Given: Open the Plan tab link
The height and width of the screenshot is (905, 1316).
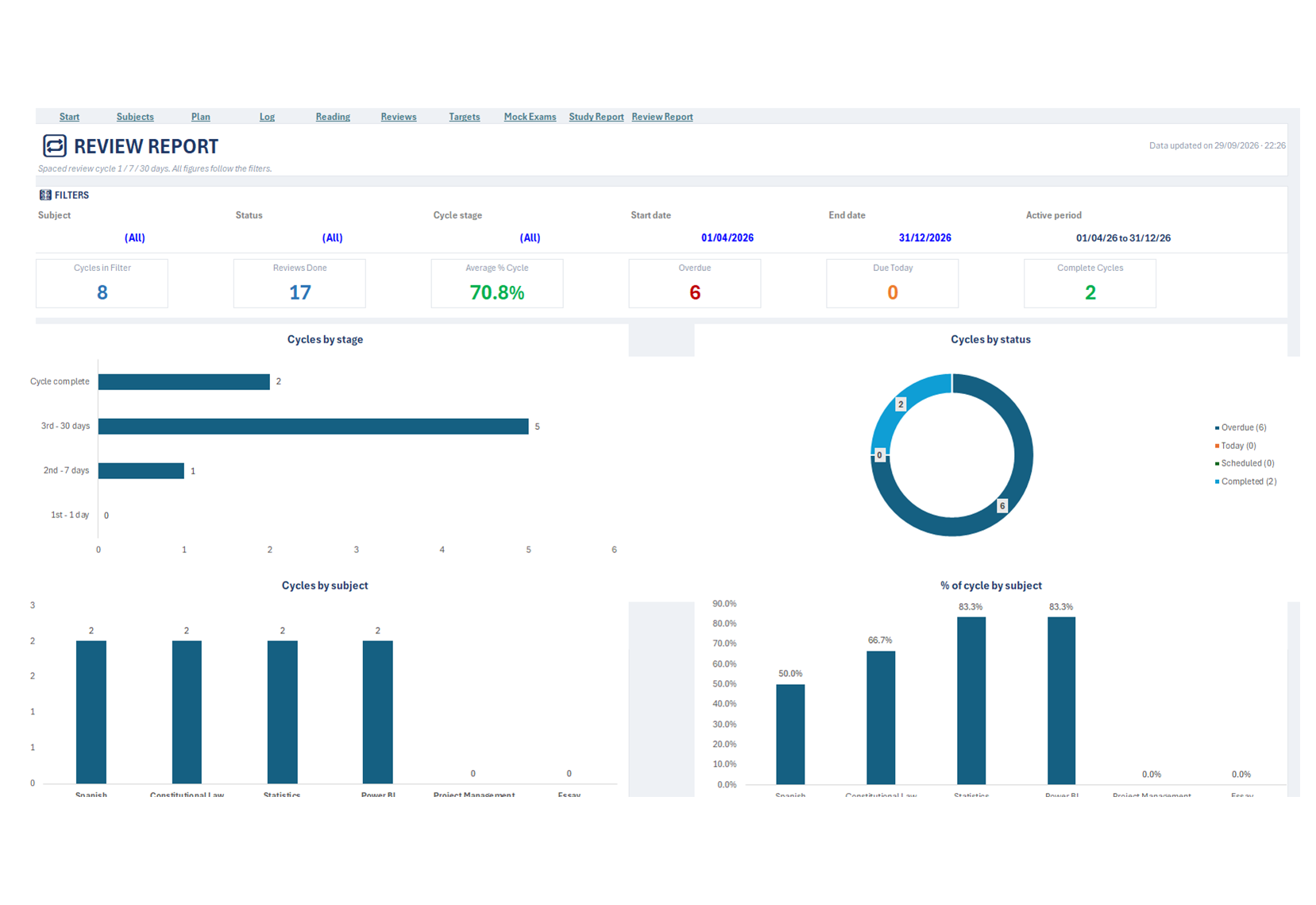Looking at the screenshot, I should (x=201, y=117).
